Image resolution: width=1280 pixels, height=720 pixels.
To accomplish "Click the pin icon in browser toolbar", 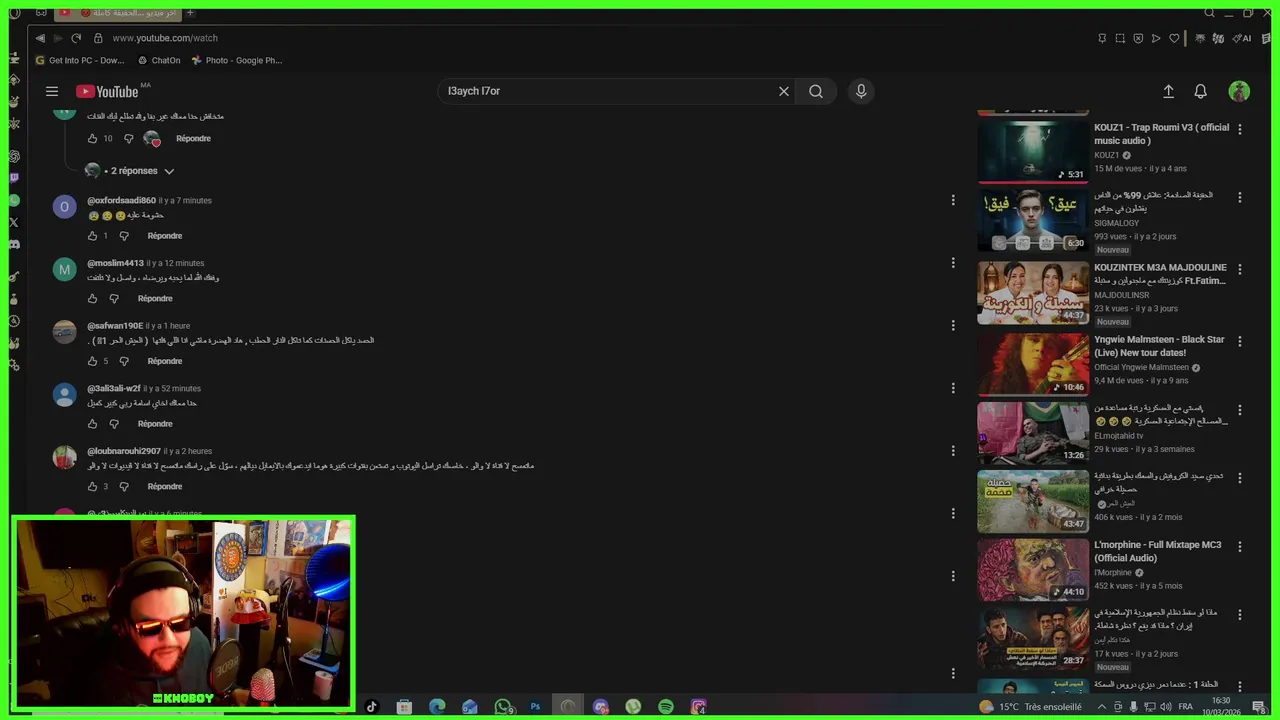I will coord(1102,38).
